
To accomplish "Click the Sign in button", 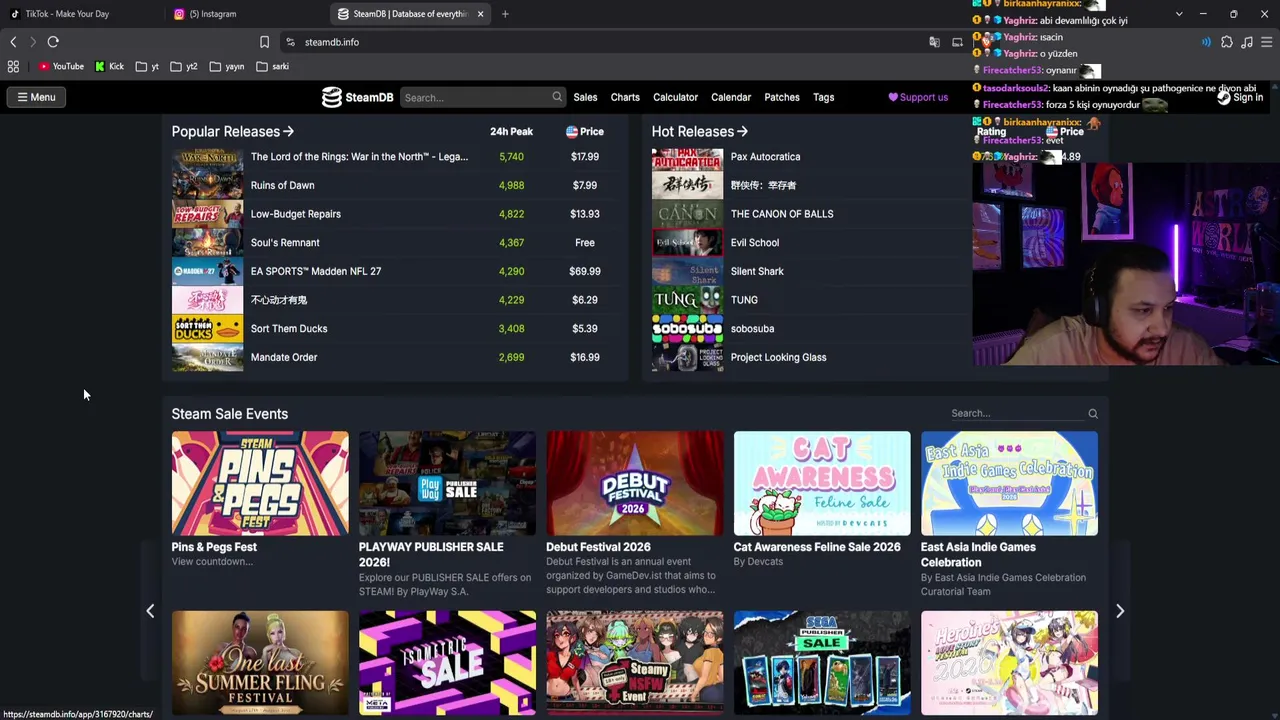I will 1240,97.
